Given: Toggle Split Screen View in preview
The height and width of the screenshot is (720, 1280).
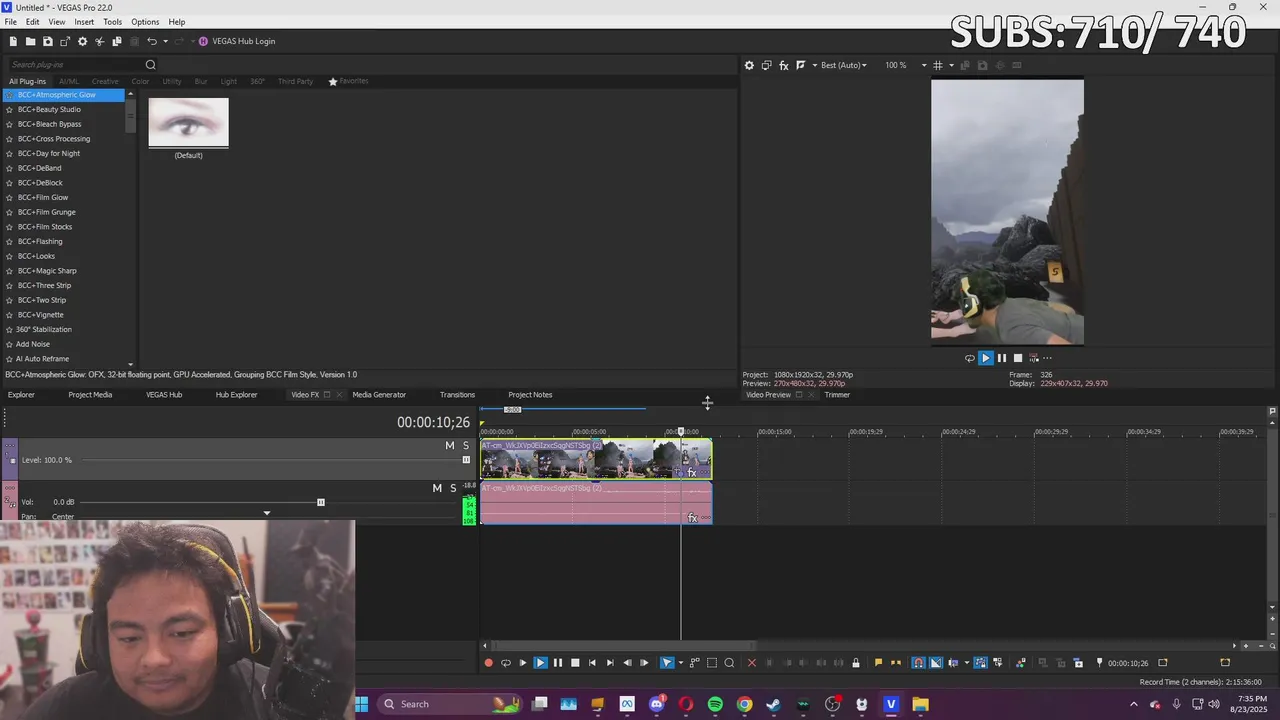Looking at the screenshot, I should 800,65.
